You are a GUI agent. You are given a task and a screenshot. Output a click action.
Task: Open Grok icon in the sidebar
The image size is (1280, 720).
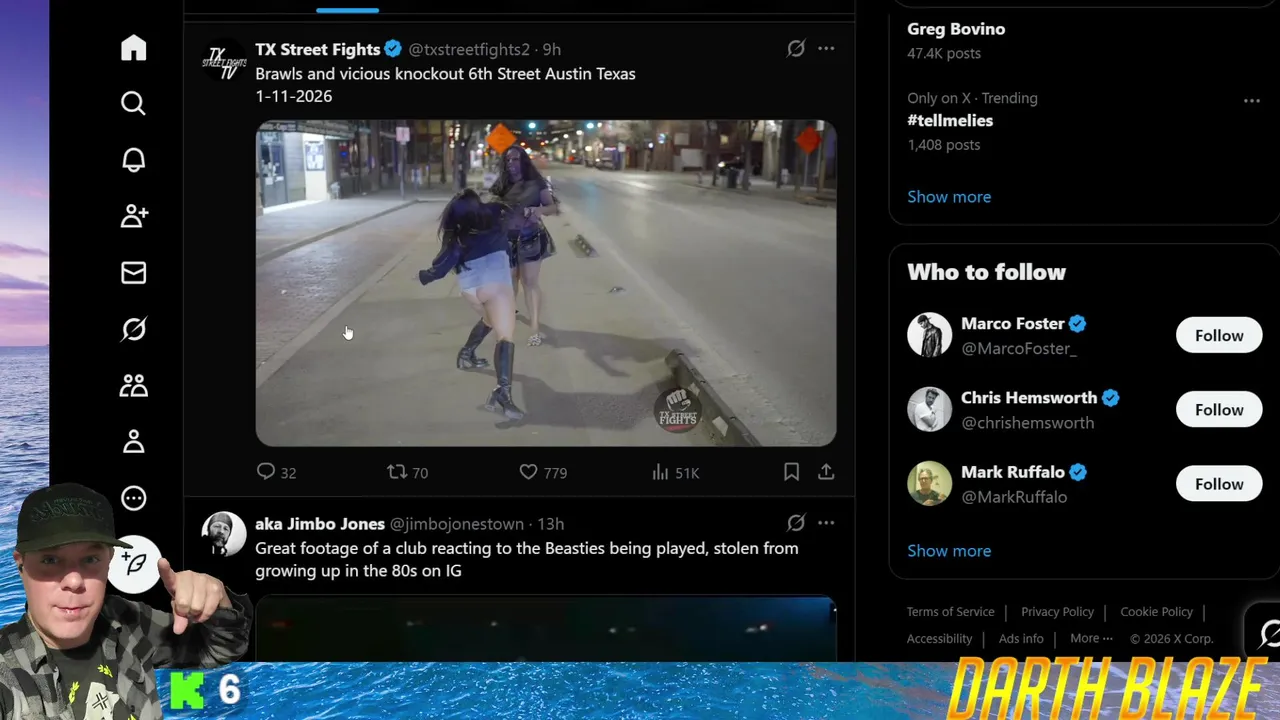point(133,329)
